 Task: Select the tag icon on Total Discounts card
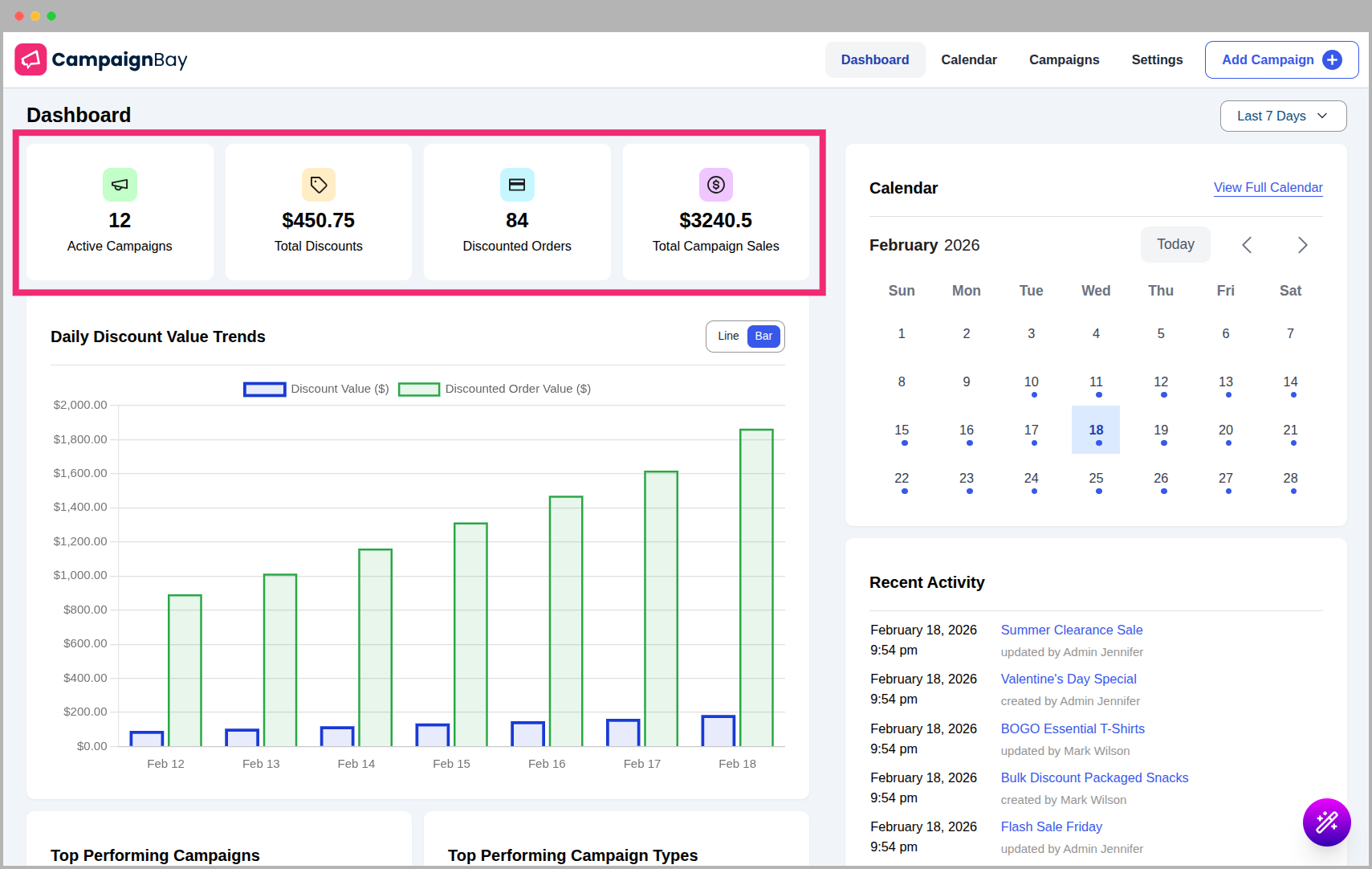pos(318,184)
